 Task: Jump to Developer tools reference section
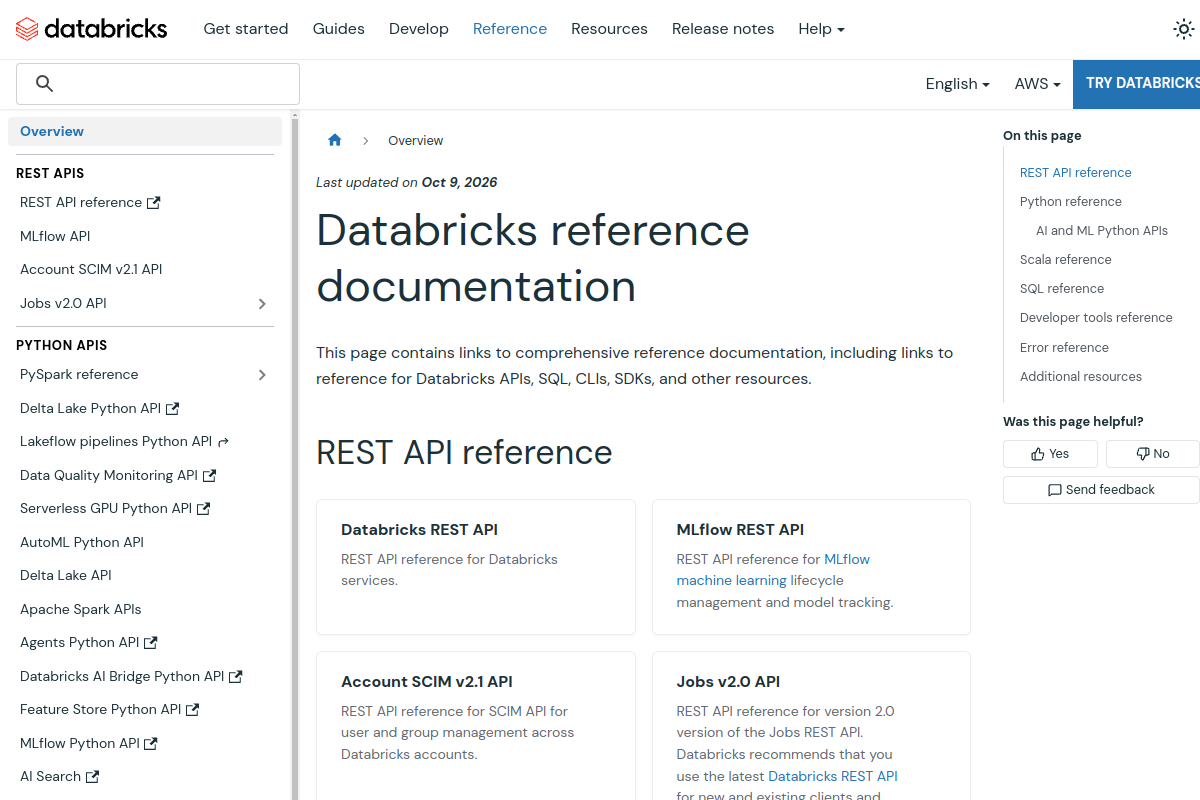1096,318
